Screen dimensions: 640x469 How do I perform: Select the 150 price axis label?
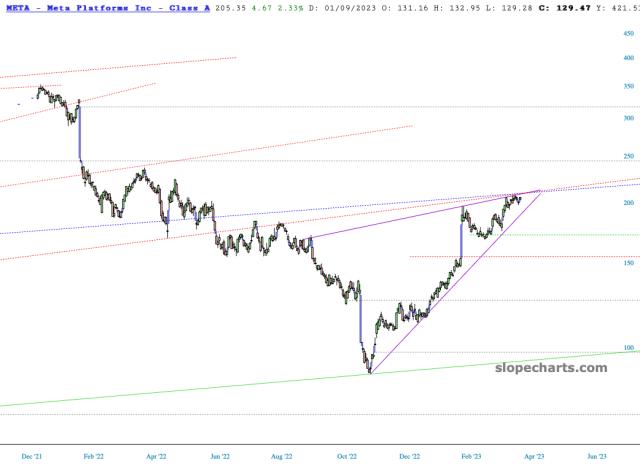(x=628, y=264)
